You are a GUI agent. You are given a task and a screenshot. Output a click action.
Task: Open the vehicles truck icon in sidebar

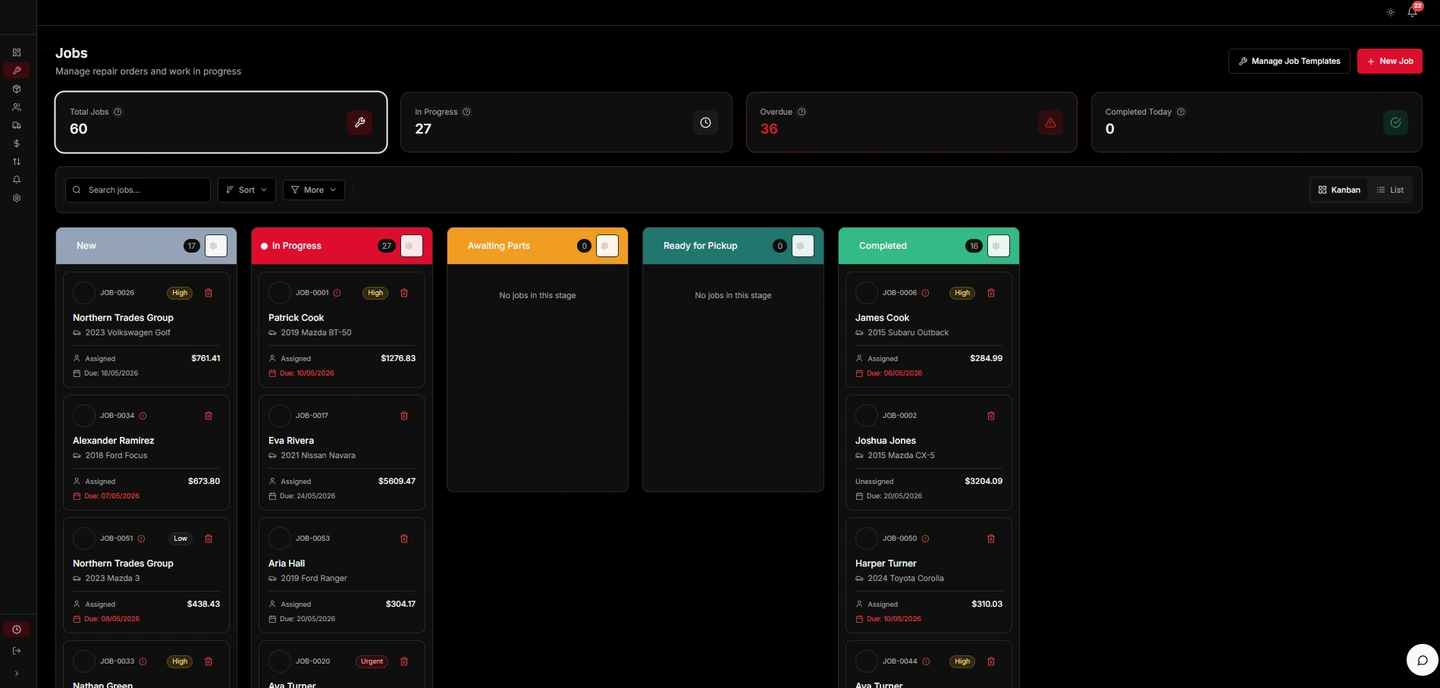[x=16, y=125]
